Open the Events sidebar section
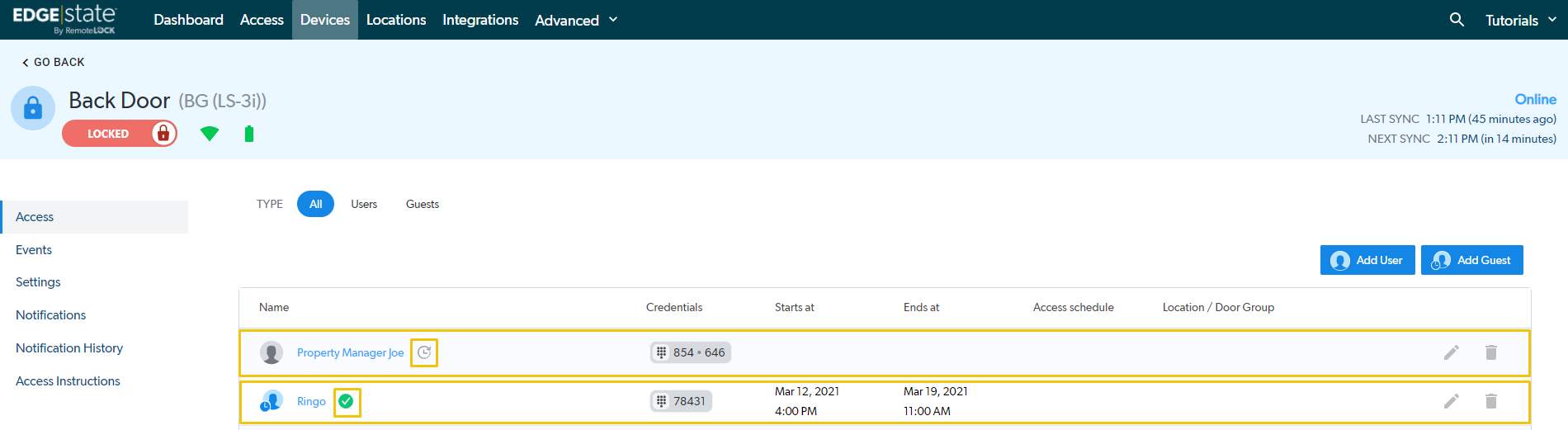The height and width of the screenshot is (430, 1568). tap(34, 250)
